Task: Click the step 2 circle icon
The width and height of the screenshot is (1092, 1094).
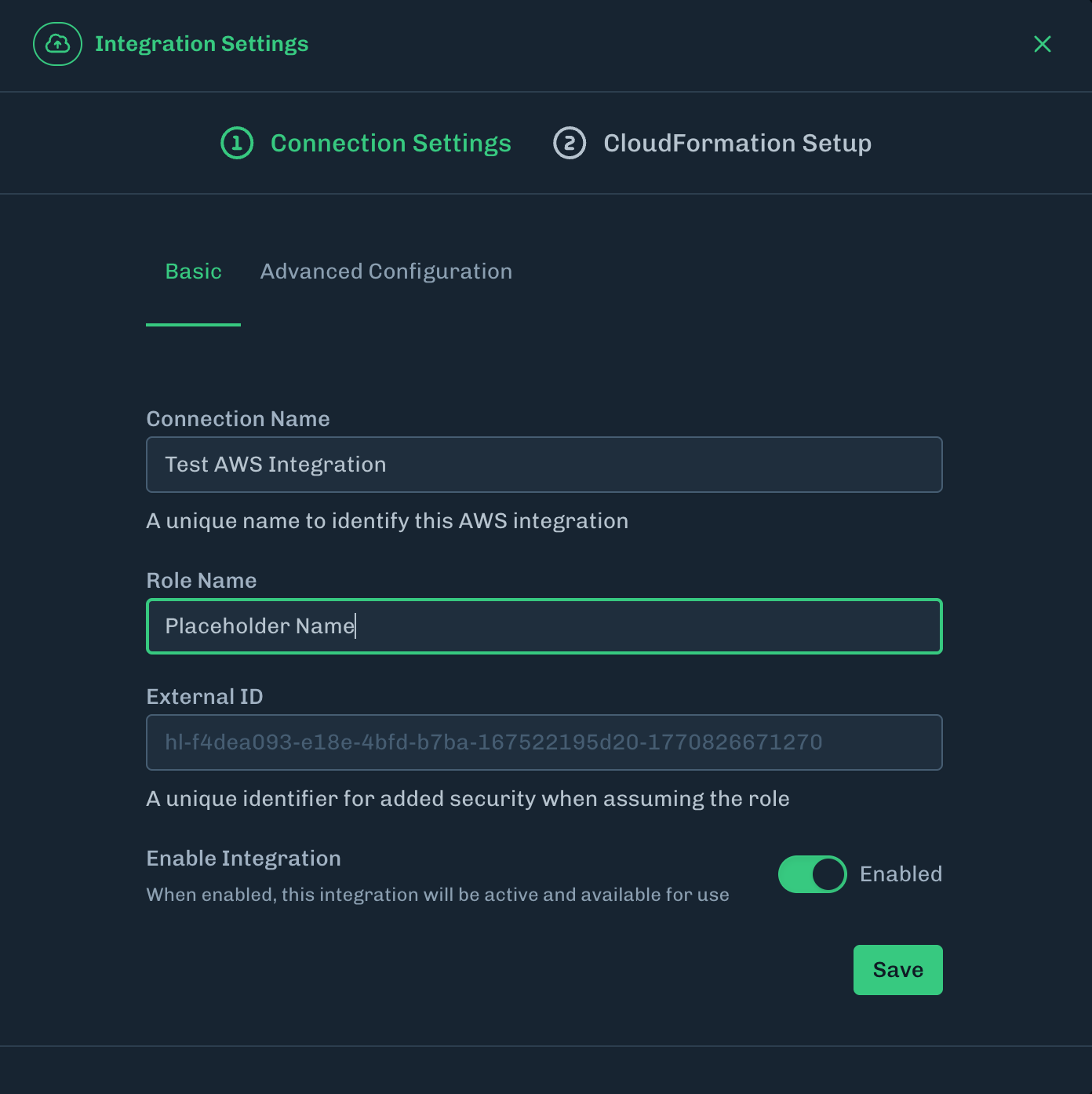Action: pos(570,143)
